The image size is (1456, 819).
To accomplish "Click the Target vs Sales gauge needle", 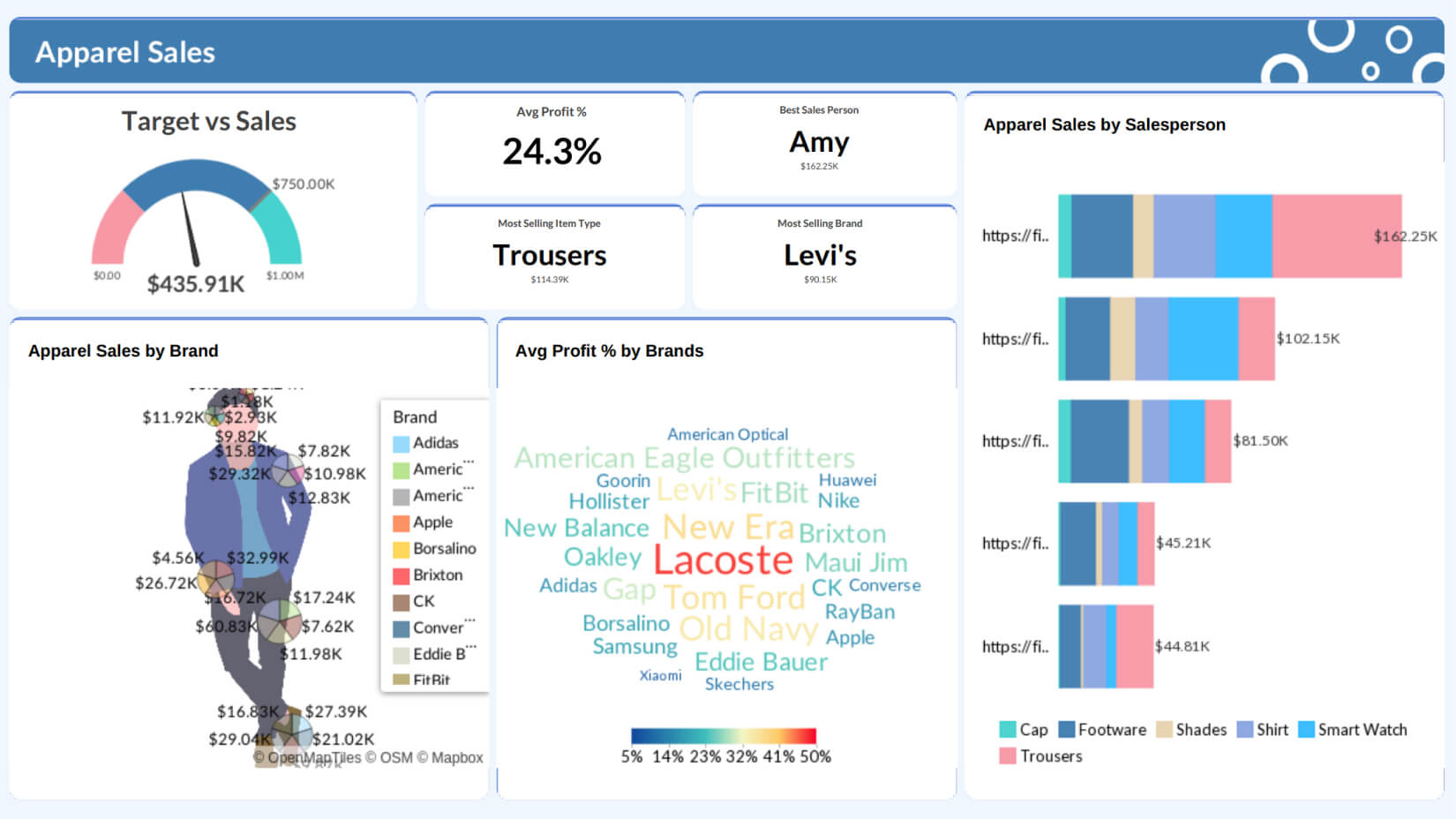I will coord(190,229).
